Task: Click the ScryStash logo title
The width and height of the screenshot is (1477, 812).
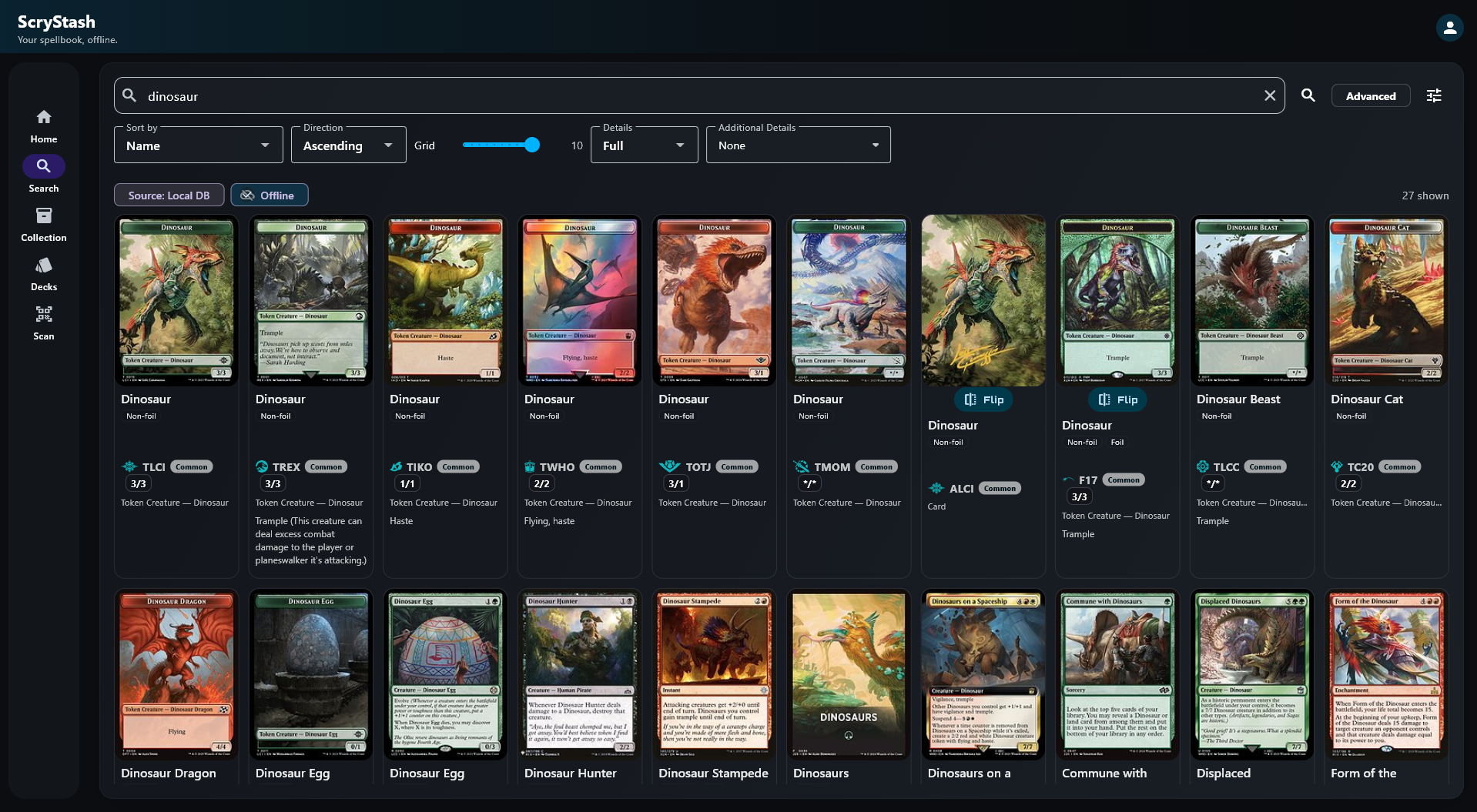Action: click(x=56, y=22)
